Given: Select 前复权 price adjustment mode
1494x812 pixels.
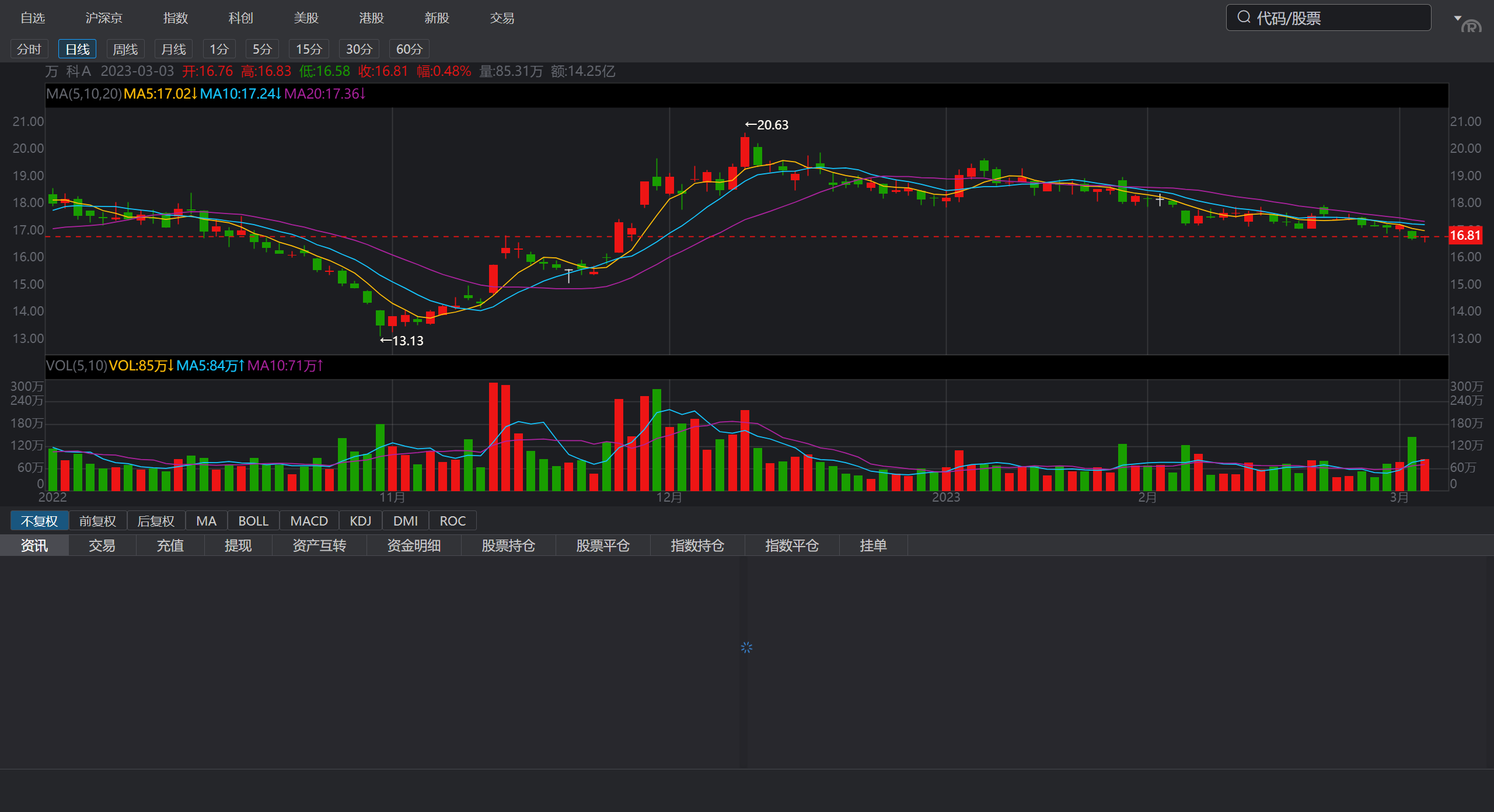Looking at the screenshot, I should click(97, 521).
